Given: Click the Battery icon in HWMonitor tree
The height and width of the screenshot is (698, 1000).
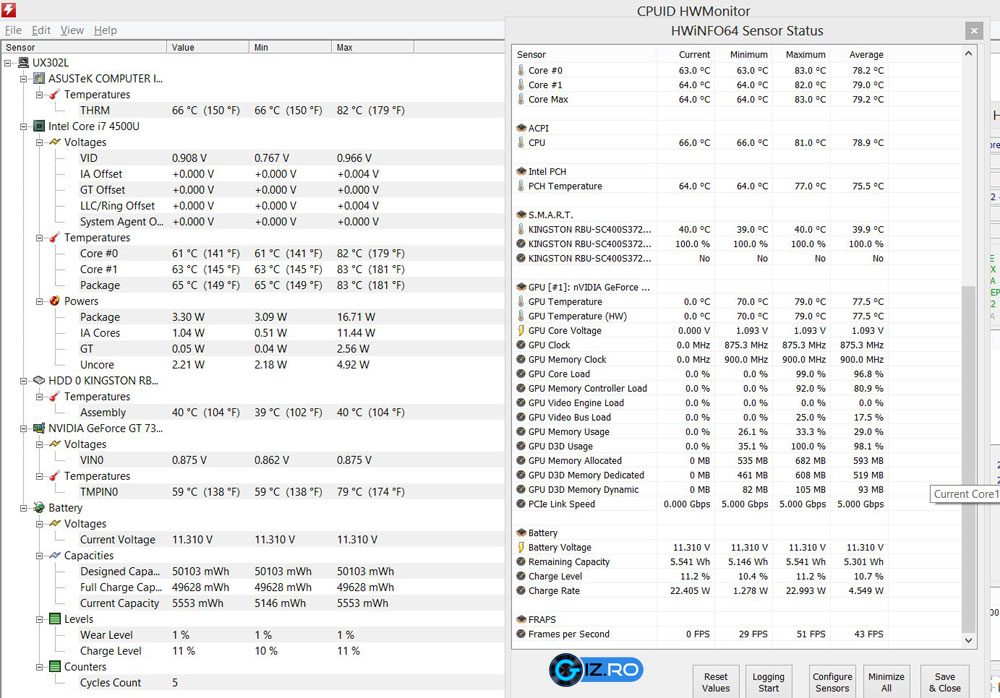Looking at the screenshot, I should pyautogui.click(x=39, y=508).
